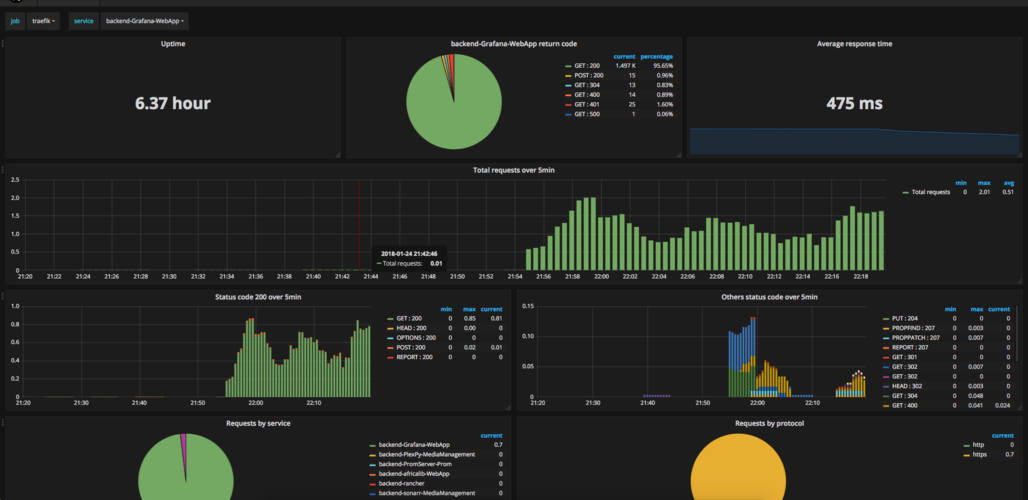This screenshot has height=500, width=1028.
Task: Open the traefik job variable dropdown
Action: [x=45, y=21]
